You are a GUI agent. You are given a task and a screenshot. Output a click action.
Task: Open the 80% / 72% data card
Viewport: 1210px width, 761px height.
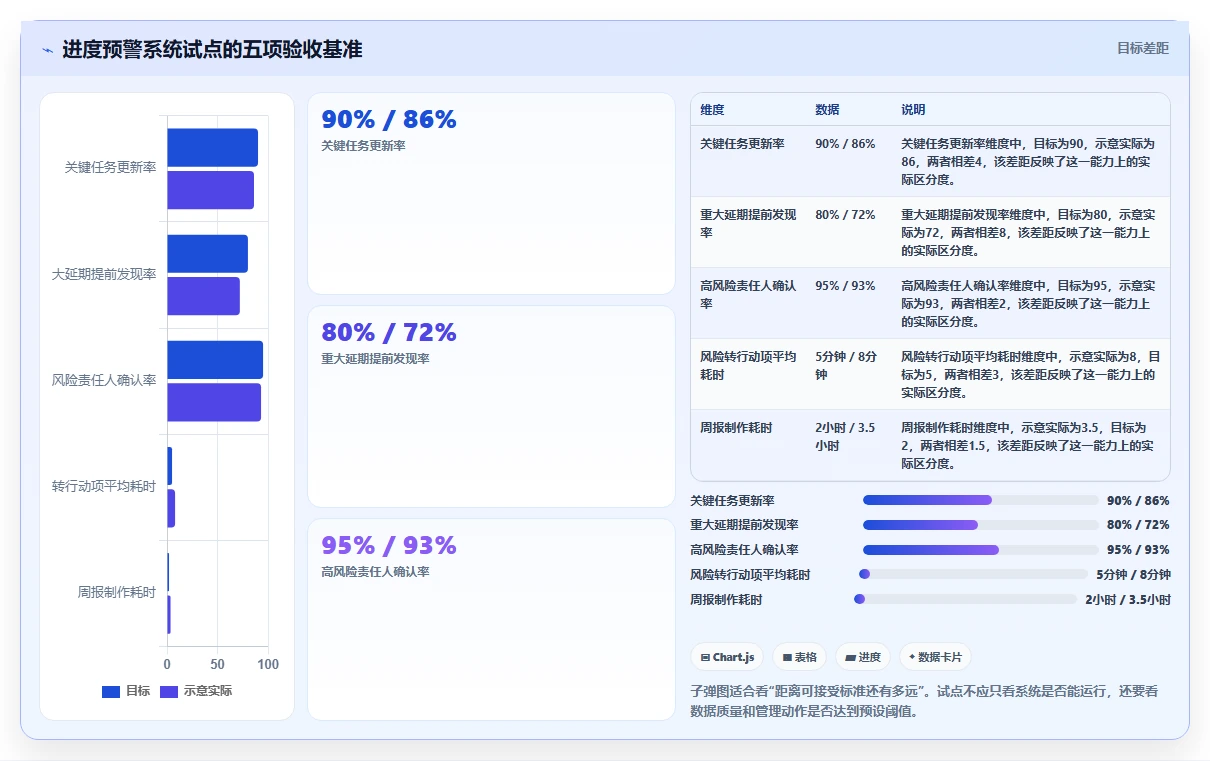[x=491, y=406]
